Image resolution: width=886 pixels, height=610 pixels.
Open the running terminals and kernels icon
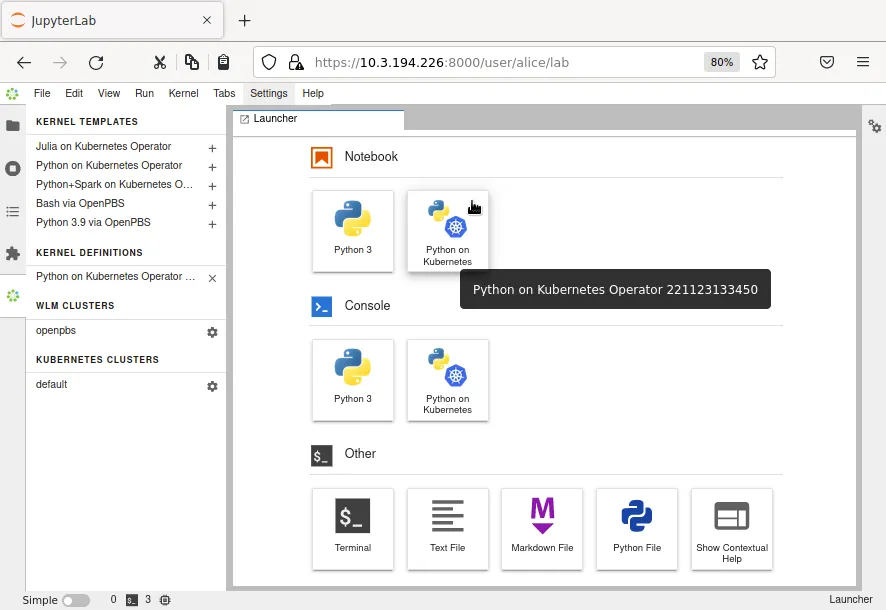(12, 168)
